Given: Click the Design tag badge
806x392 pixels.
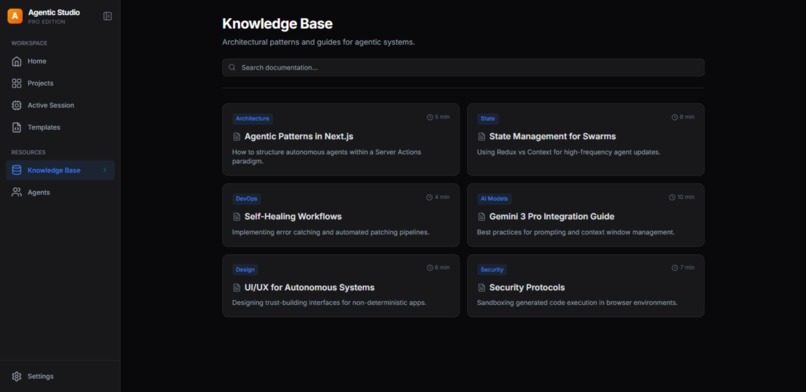Looking at the screenshot, I should tap(245, 270).
